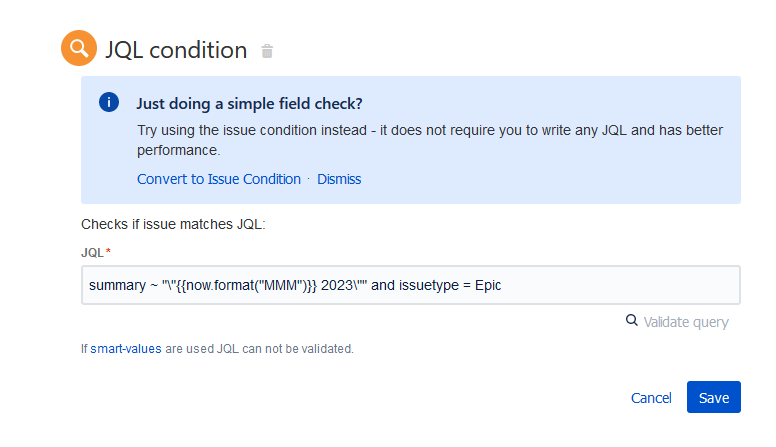Viewport: 776px width, 447px height.
Task: Click the red required asterisk beside JQL
Action: [108, 253]
